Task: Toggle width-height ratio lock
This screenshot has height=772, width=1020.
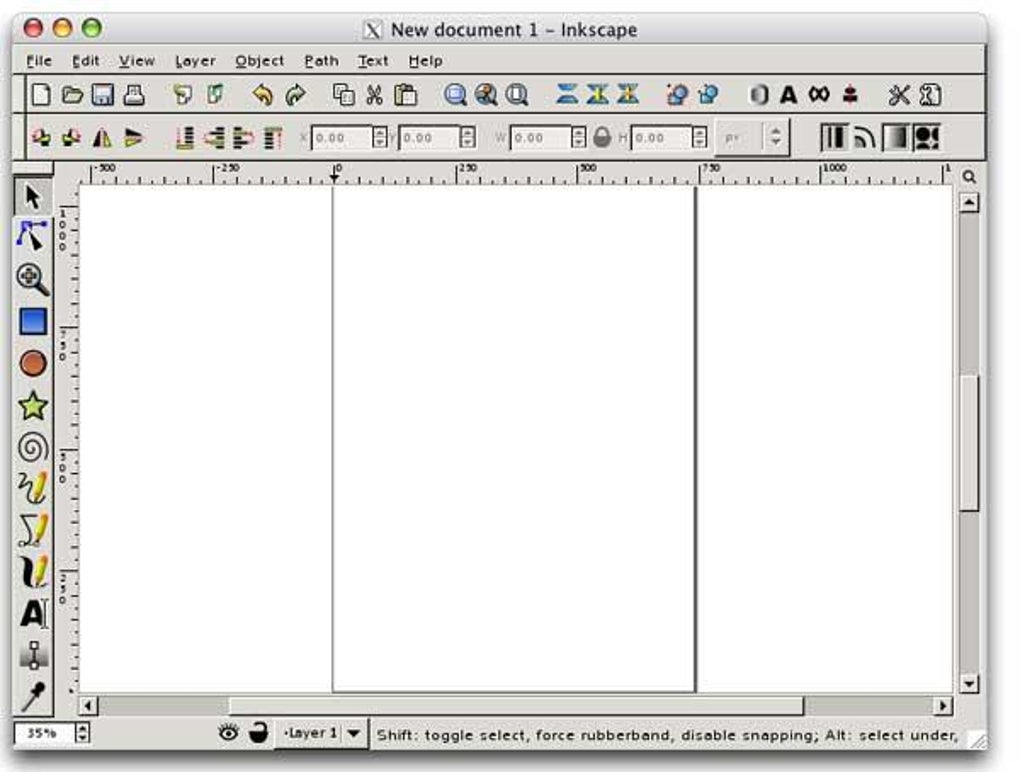Action: tap(602, 137)
